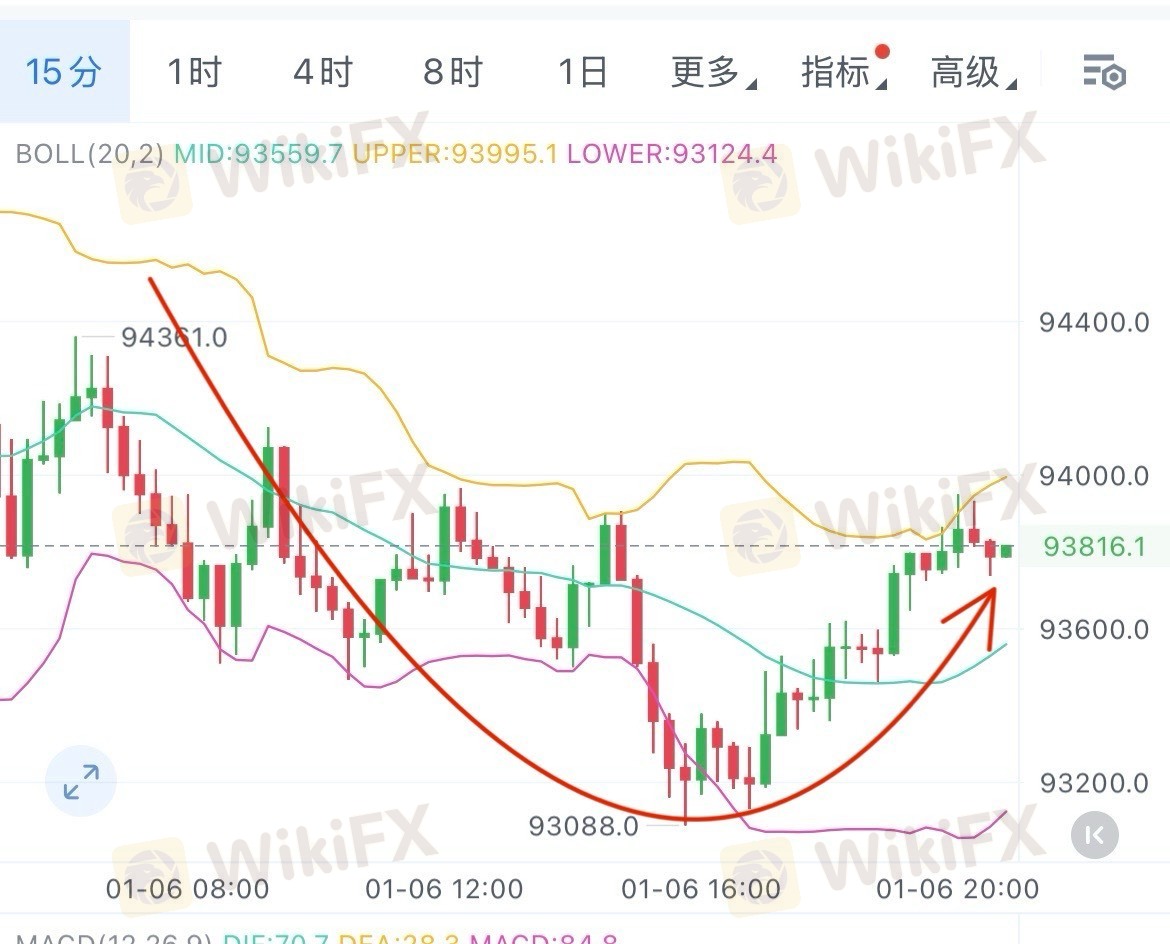Click the yellow UPPER band value
Viewport: 1170px width, 944px height.
[455, 155]
